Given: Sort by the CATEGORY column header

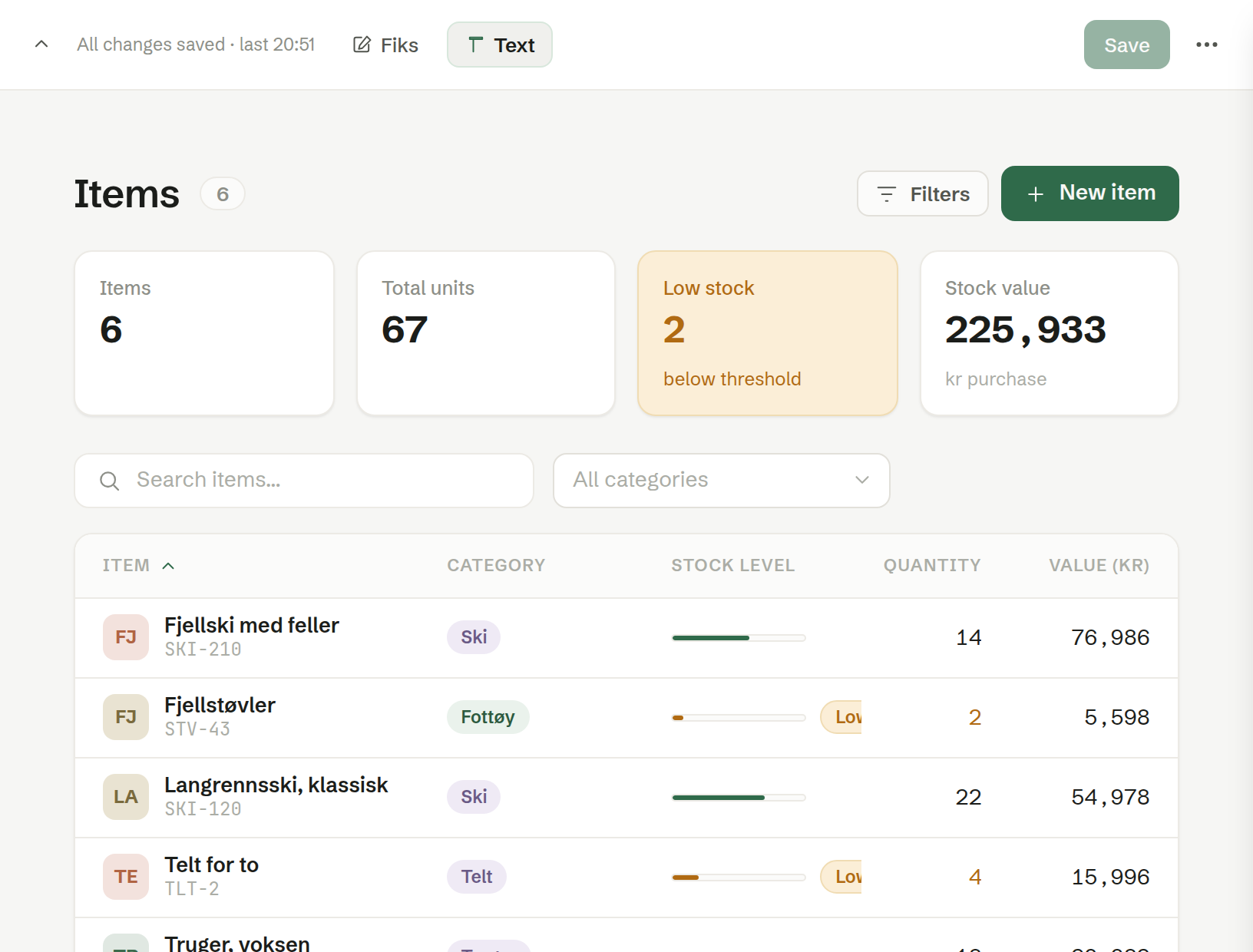Looking at the screenshot, I should click(x=496, y=566).
